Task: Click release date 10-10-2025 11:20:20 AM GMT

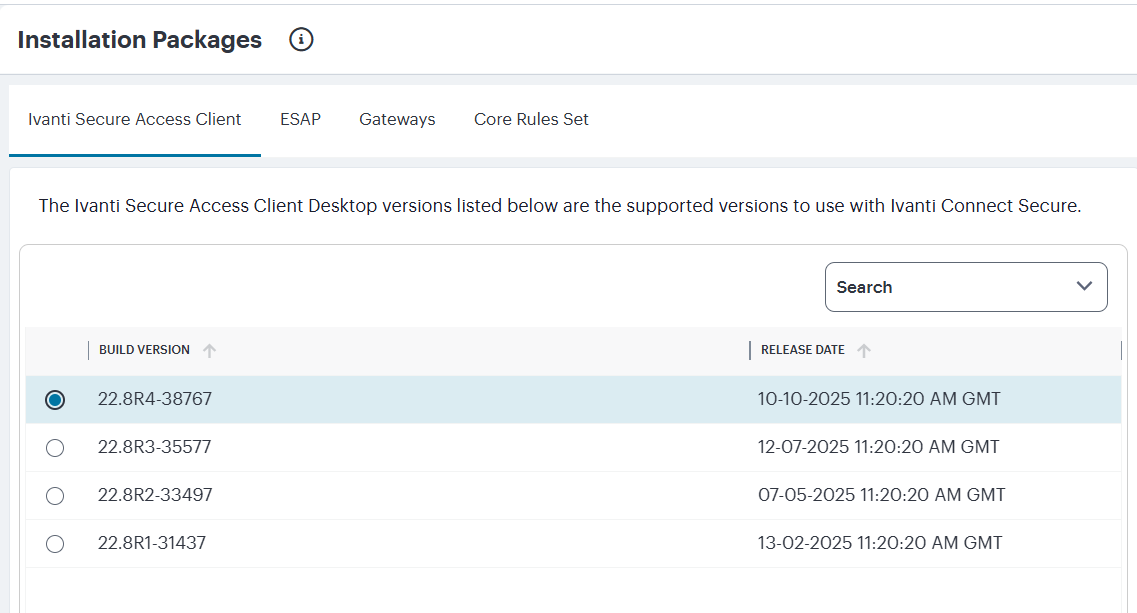Action: tap(879, 399)
